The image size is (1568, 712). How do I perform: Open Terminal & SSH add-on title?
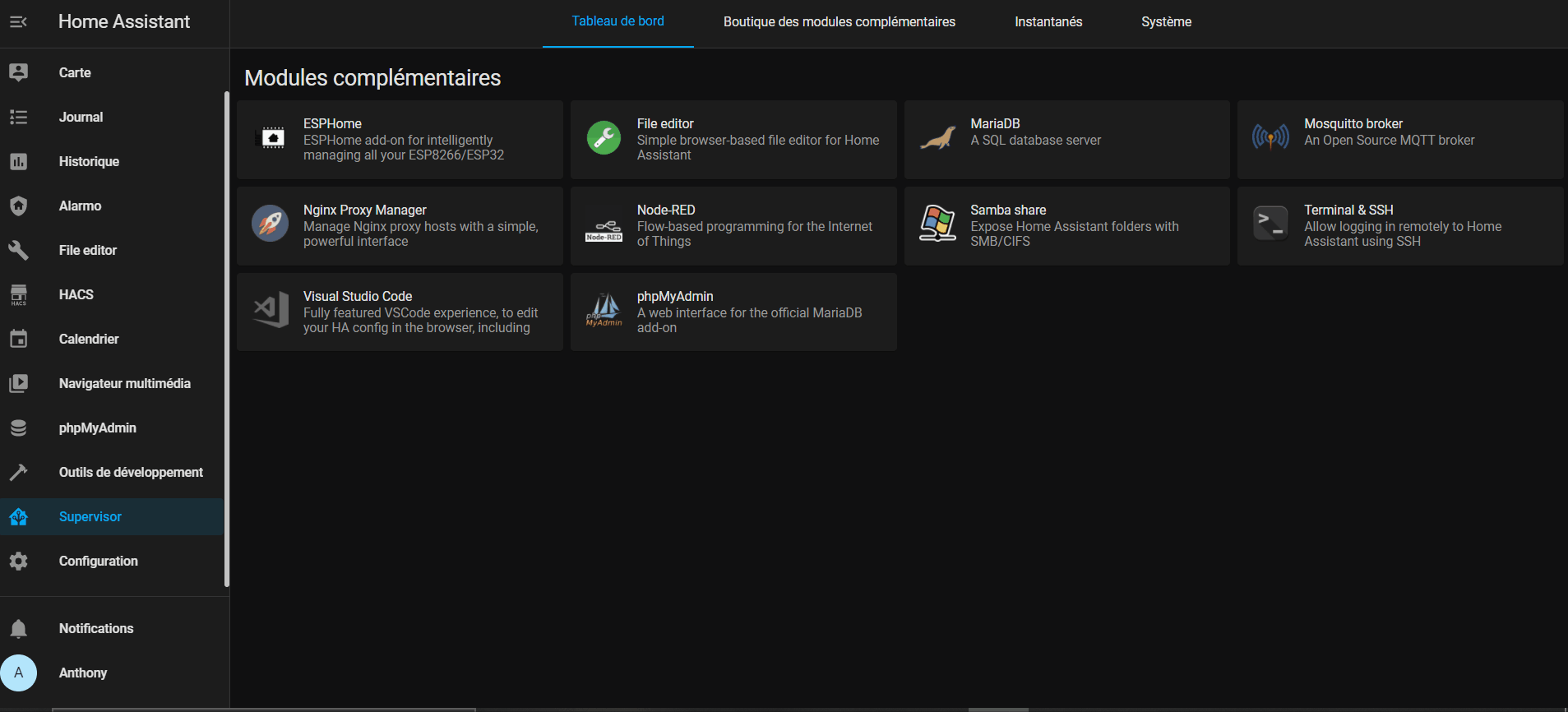(x=1348, y=210)
